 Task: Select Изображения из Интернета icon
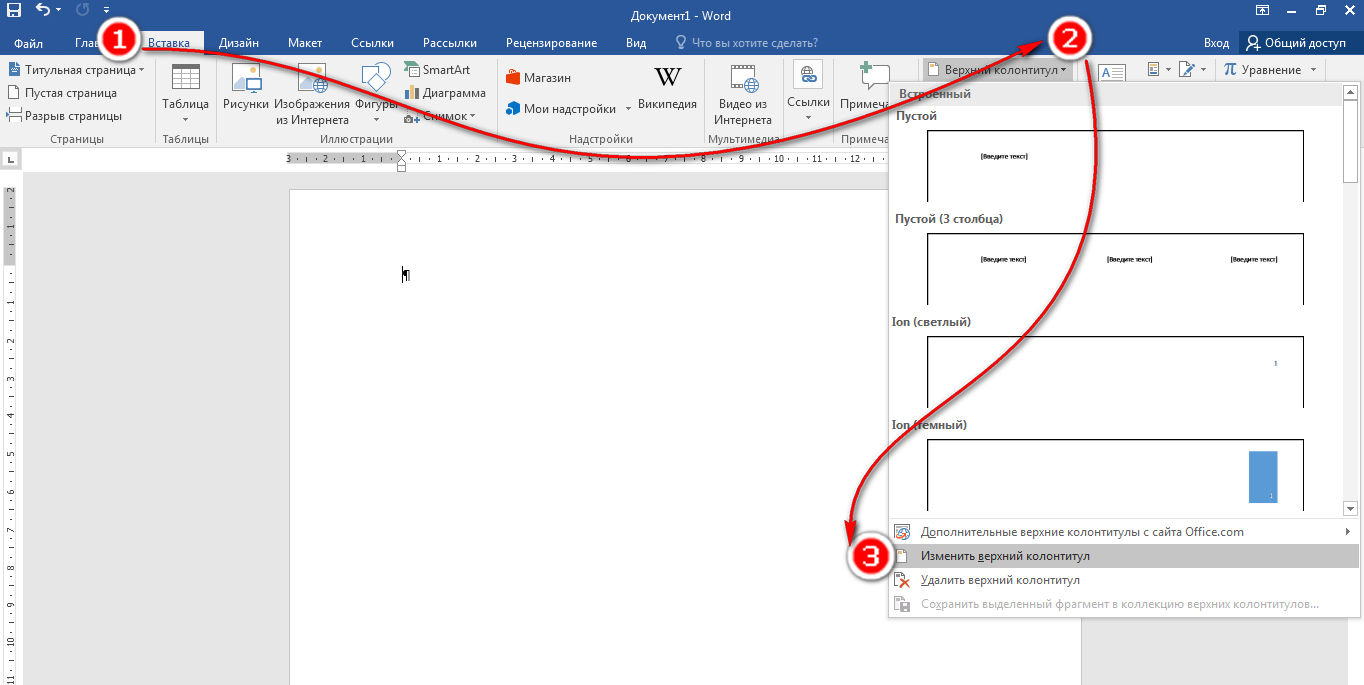pyautogui.click(x=312, y=94)
